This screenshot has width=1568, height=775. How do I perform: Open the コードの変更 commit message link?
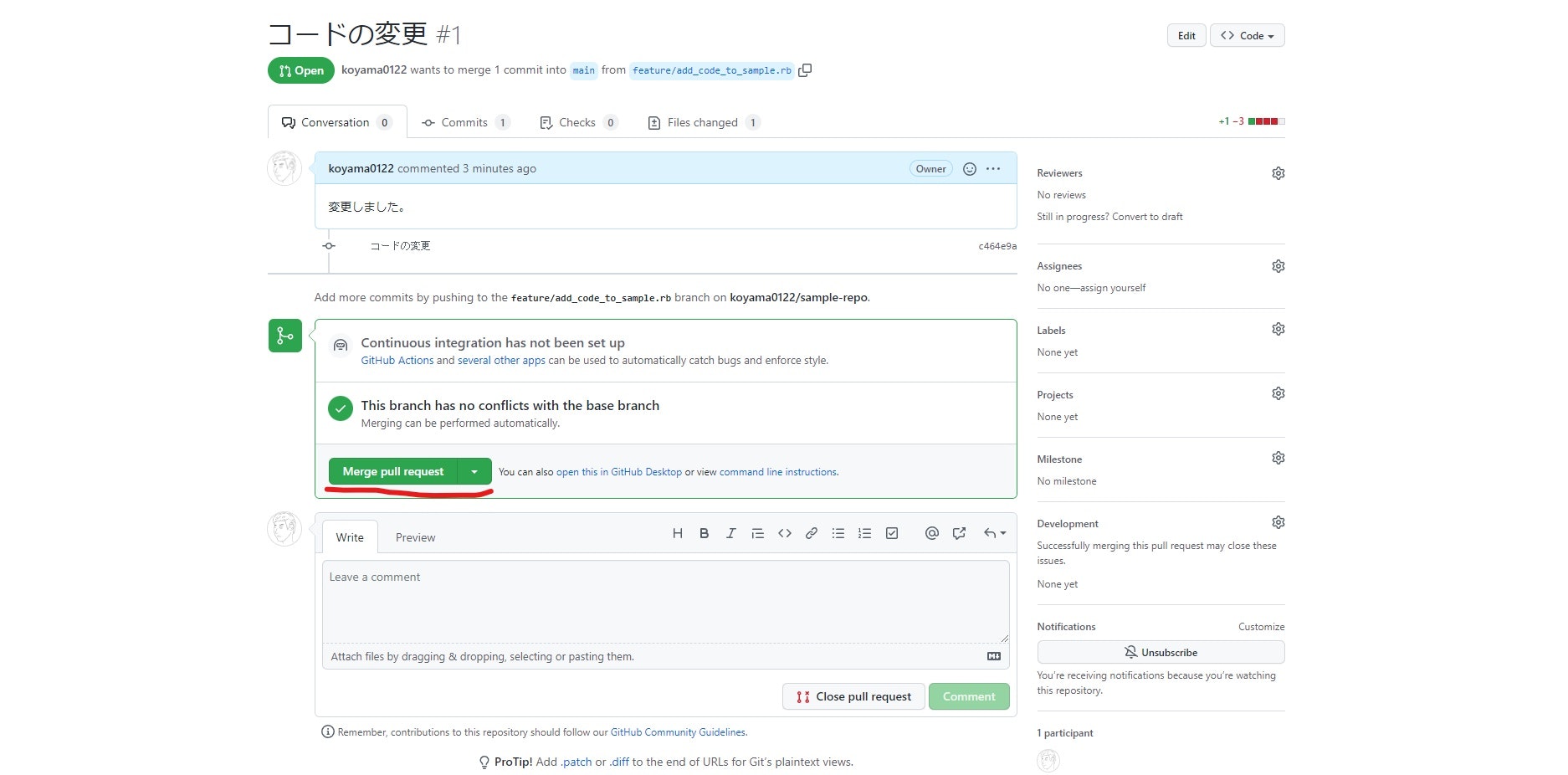click(x=400, y=246)
